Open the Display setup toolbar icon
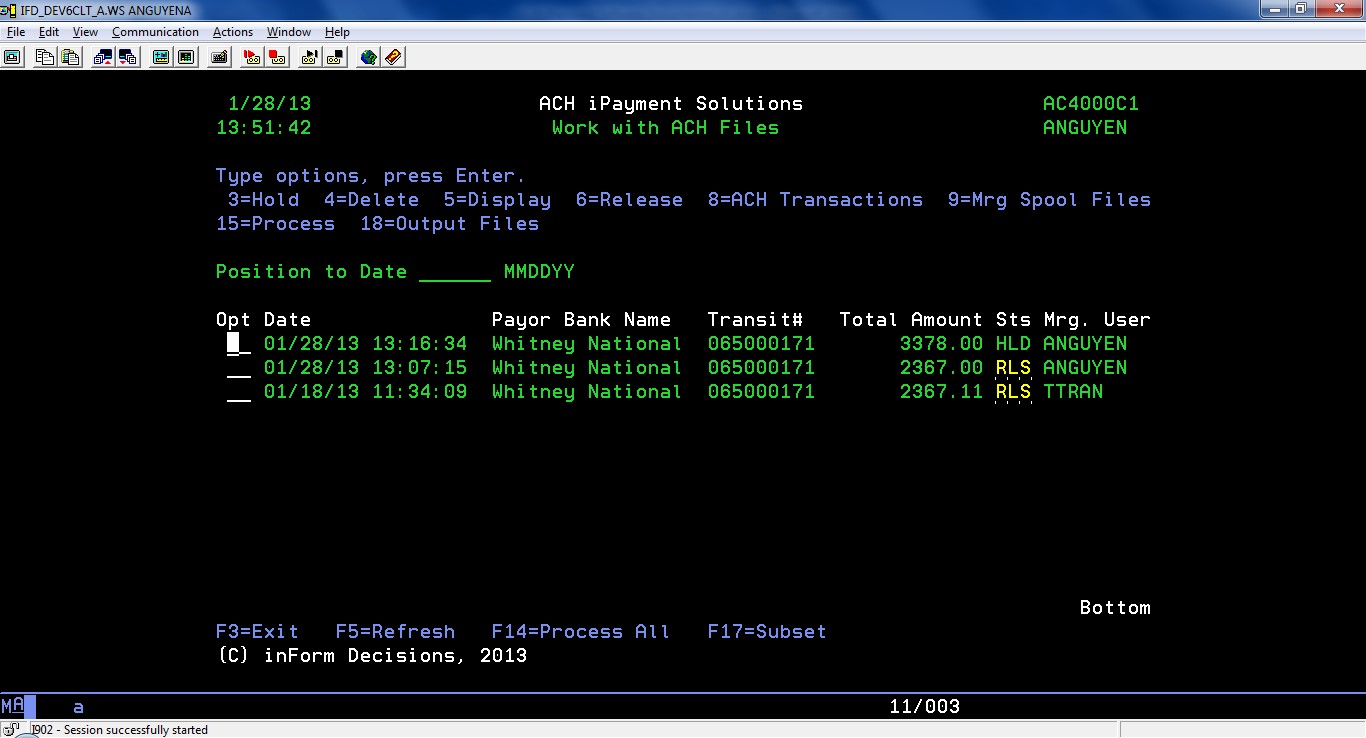 (x=161, y=57)
